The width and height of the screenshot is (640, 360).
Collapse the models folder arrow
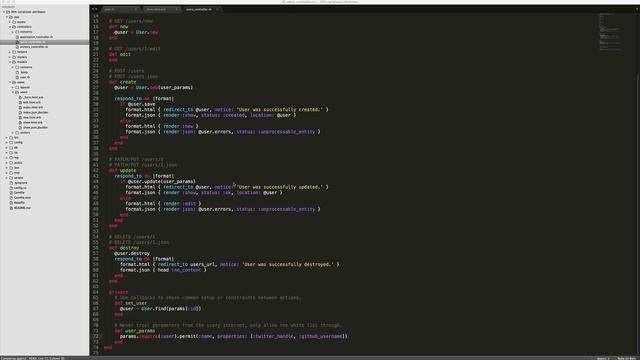10,62
